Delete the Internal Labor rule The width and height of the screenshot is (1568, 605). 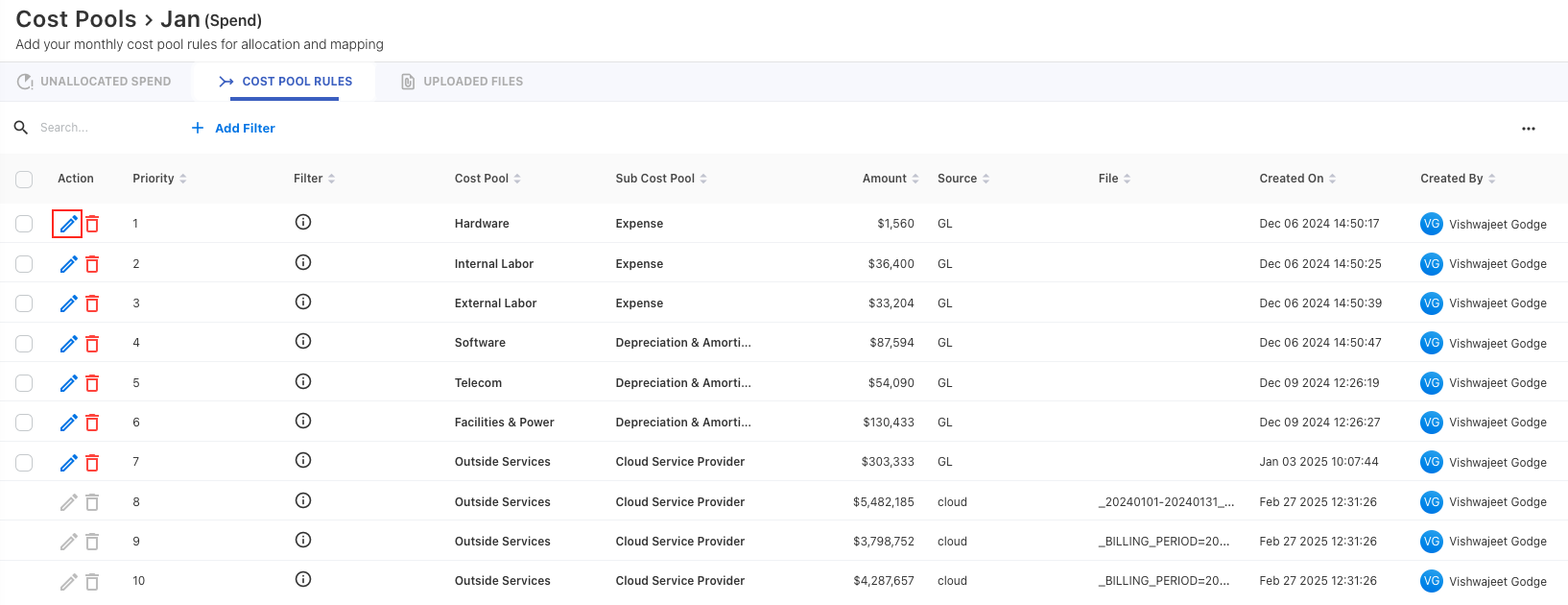coord(92,264)
